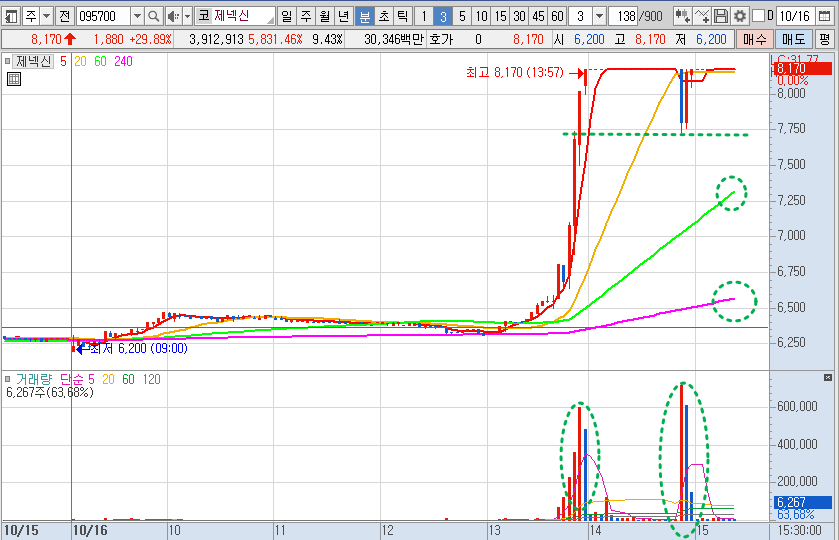Click the add indicator line icon
The width and height of the screenshot is (839, 540).
(701, 16)
